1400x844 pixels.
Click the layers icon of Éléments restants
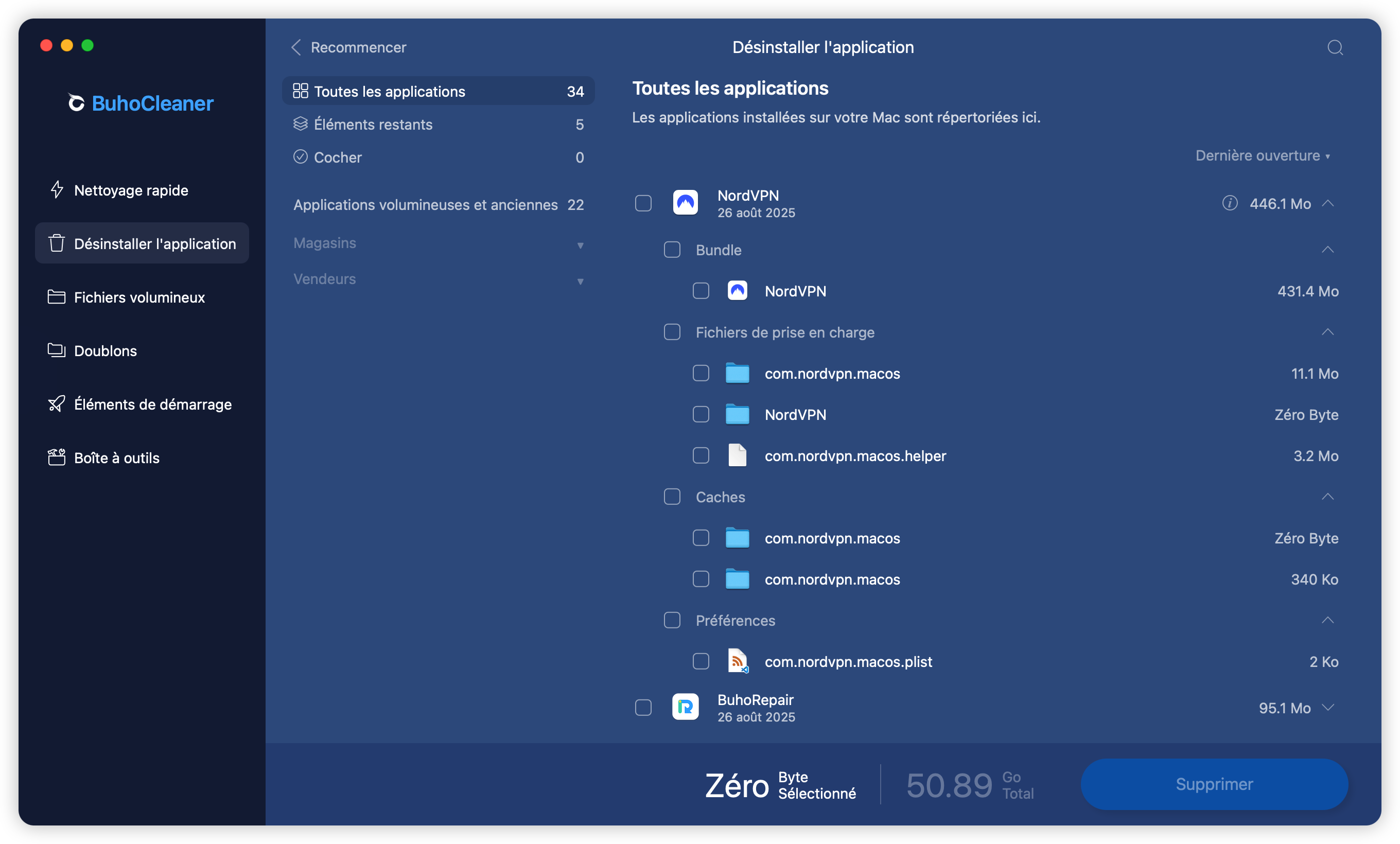pos(300,124)
